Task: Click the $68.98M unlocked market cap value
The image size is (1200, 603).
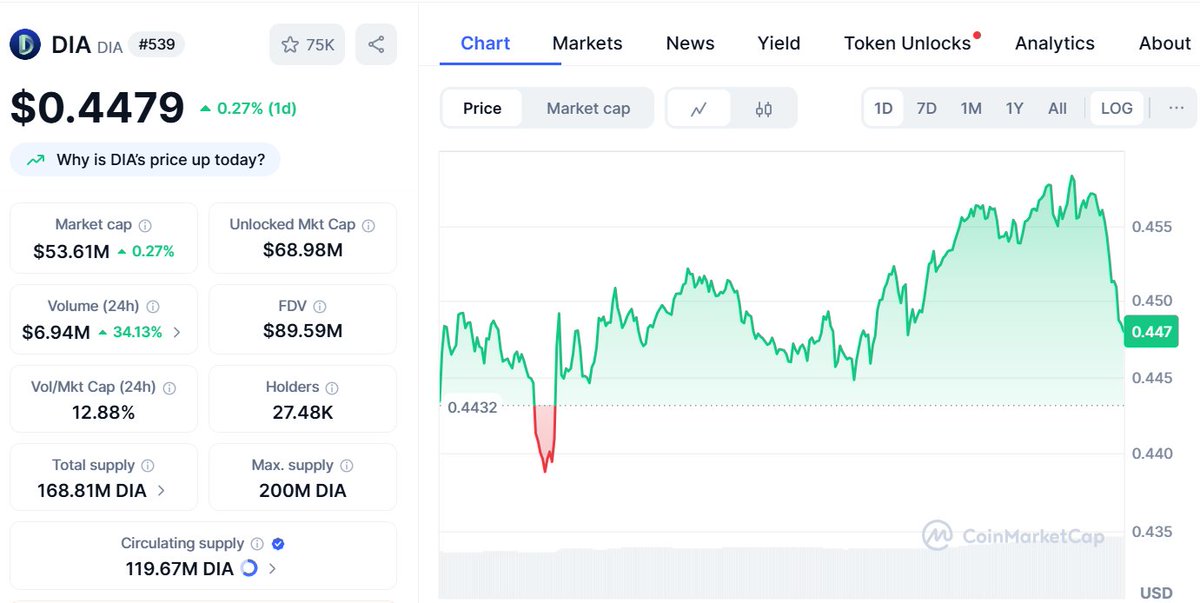Action: (303, 250)
